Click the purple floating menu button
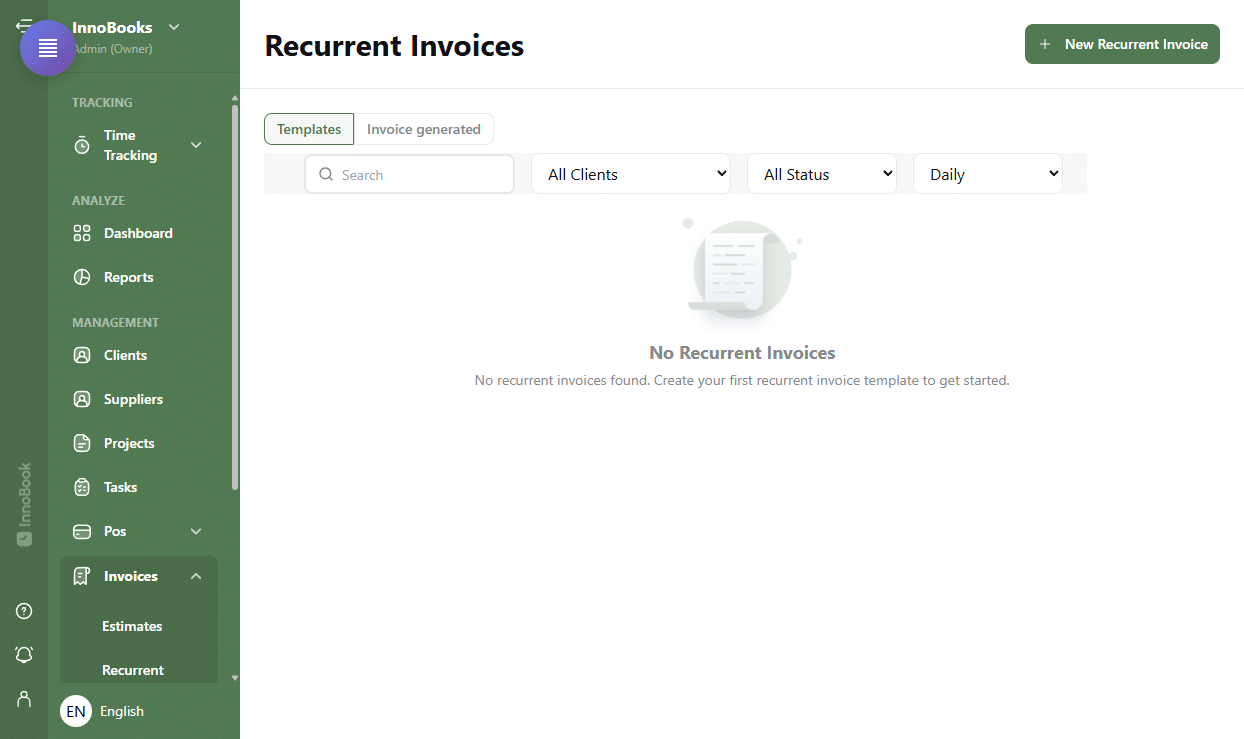The image size is (1244, 739). pyautogui.click(x=48, y=48)
